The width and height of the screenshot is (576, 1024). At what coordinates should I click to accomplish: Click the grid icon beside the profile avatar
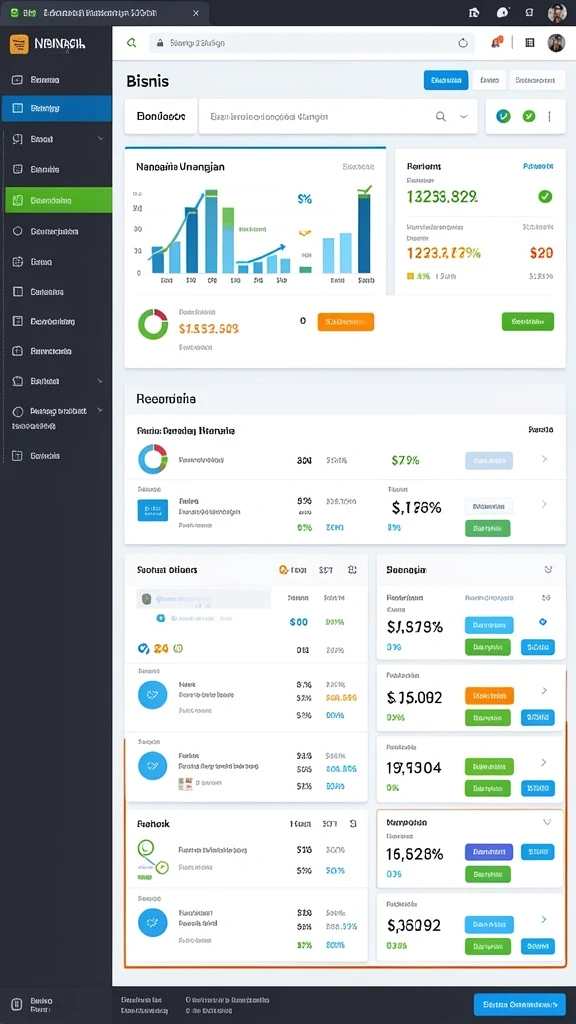tap(530, 43)
